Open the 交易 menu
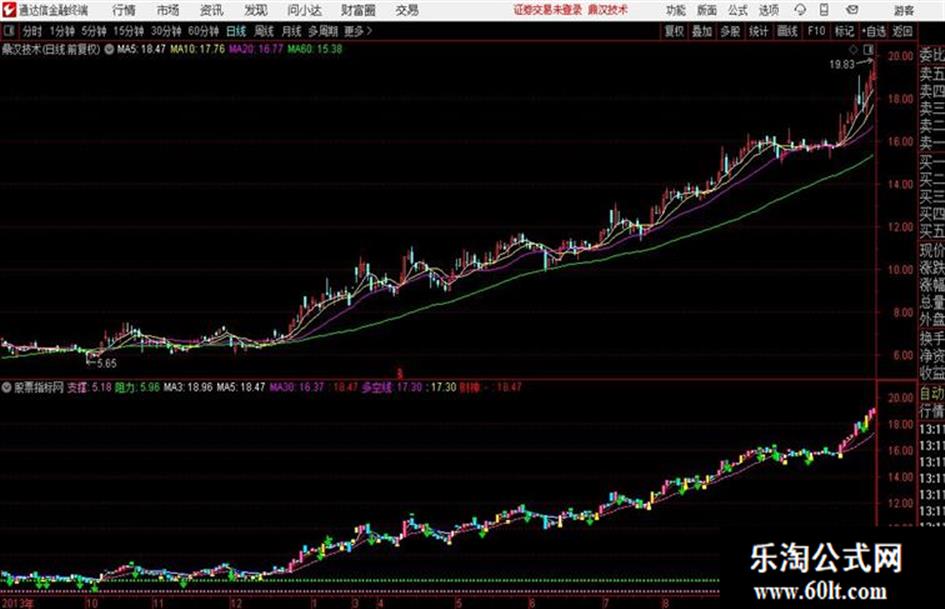Screen dimensions: 945x609 coord(407,10)
